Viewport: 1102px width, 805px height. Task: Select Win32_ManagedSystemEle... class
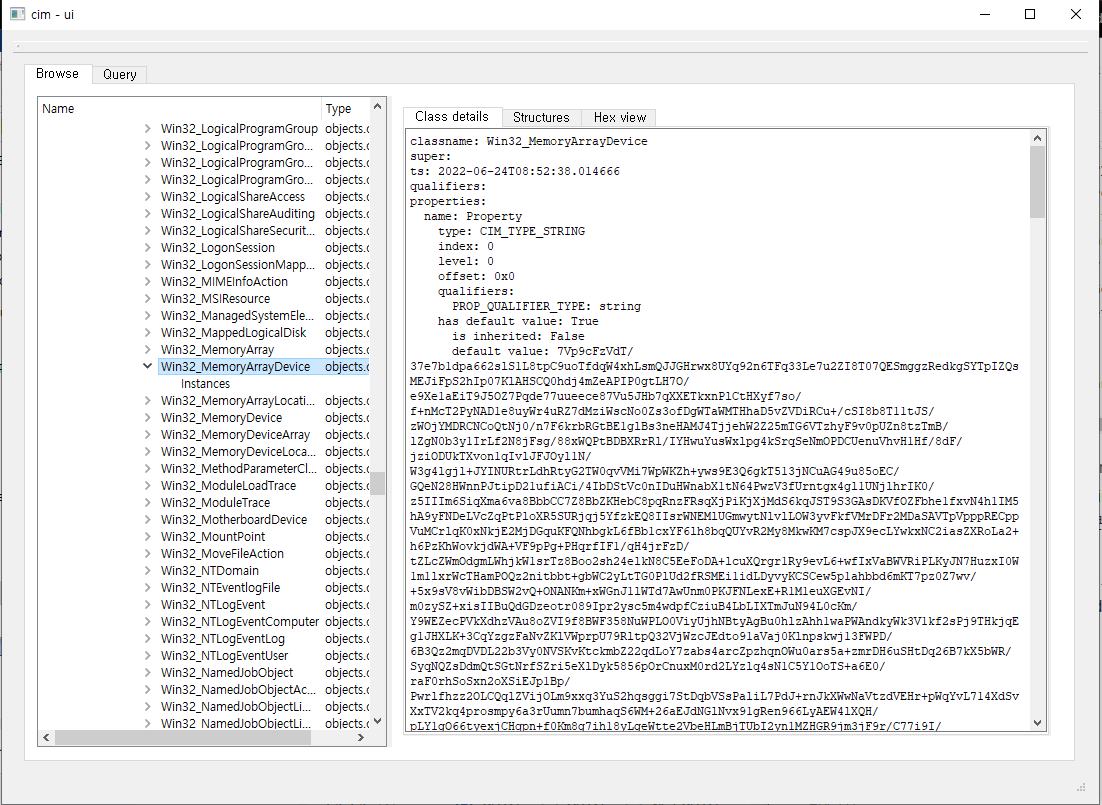coord(238,316)
